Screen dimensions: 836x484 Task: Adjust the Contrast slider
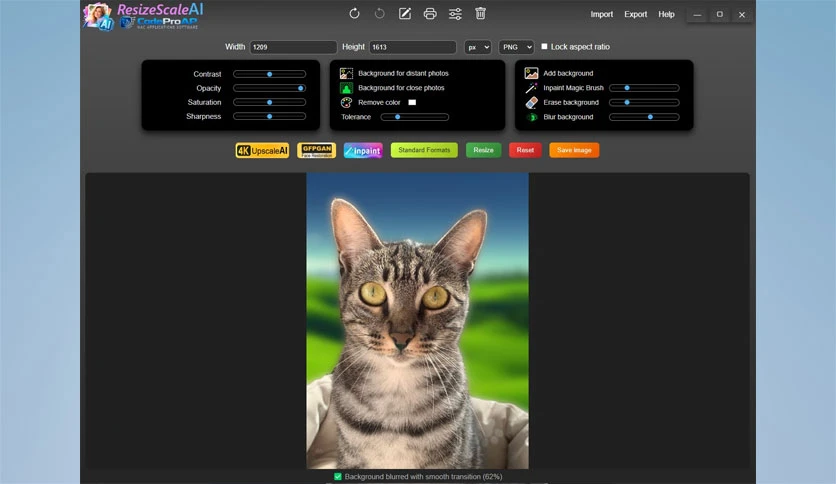point(269,74)
